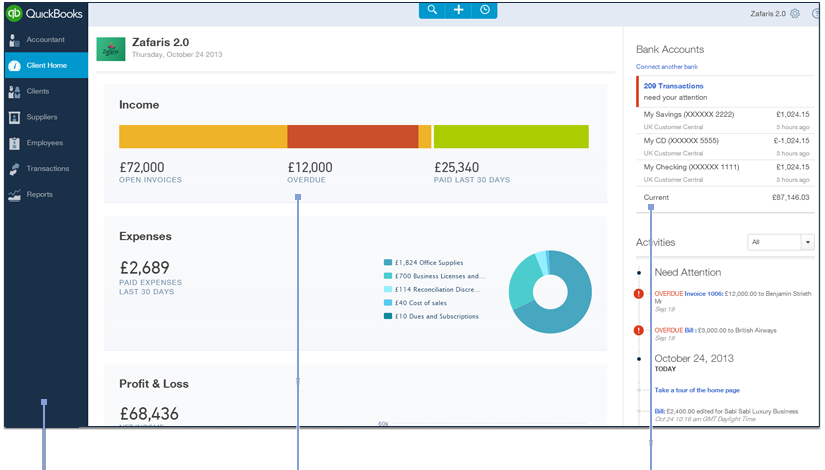The height and width of the screenshot is (470, 825).
Task: Click the Transactions sidebar icon
Action: [x=15, y=169]
